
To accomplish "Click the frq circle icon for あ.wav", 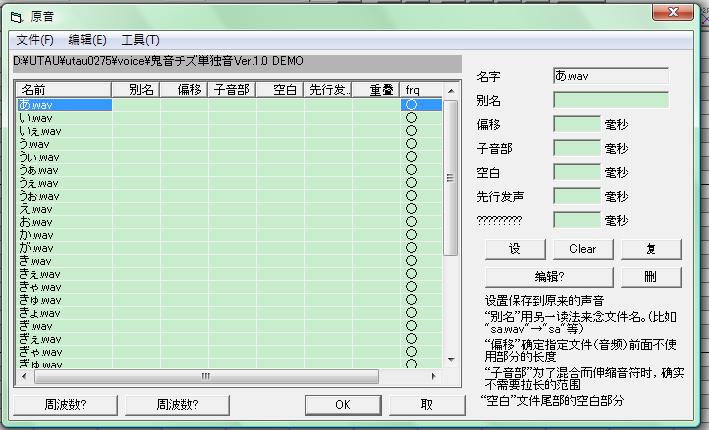I will click(x=411, y=104).
